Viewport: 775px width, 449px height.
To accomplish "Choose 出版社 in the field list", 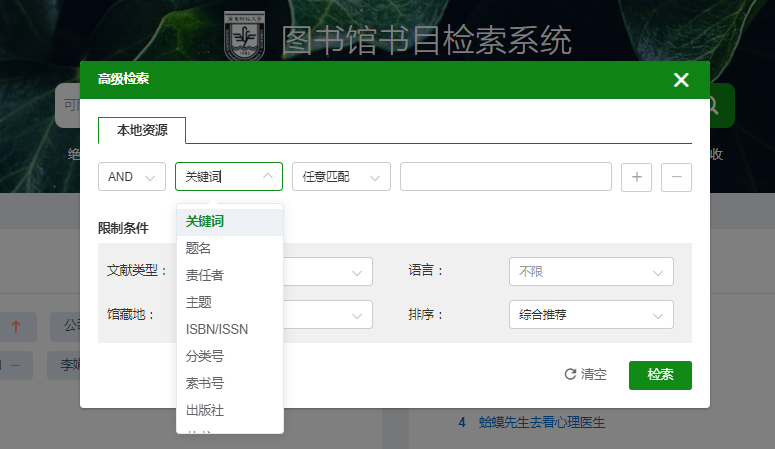I will [x=205, y=410].
